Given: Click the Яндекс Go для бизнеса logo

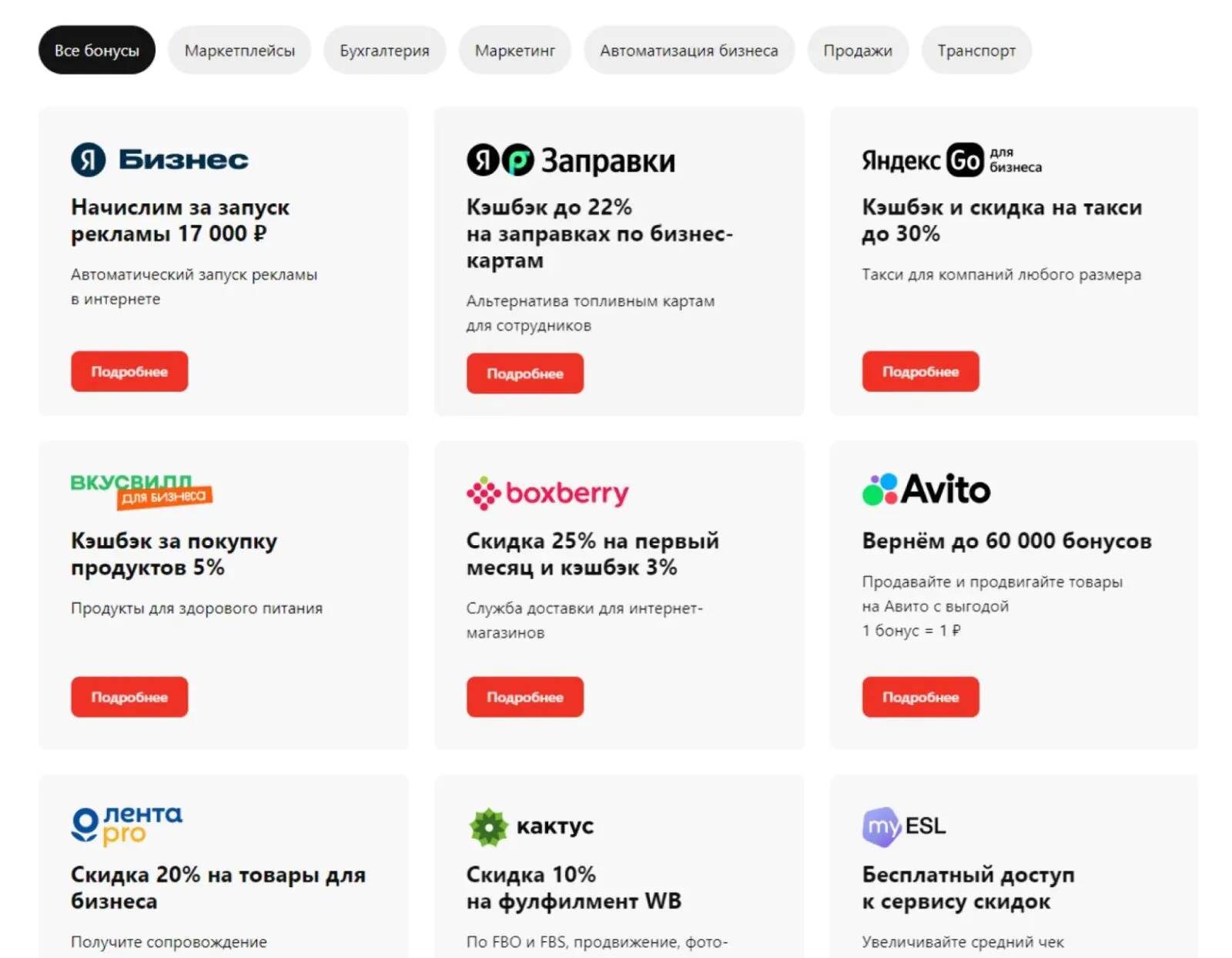Looking at the screenshot, I should 952,159.
